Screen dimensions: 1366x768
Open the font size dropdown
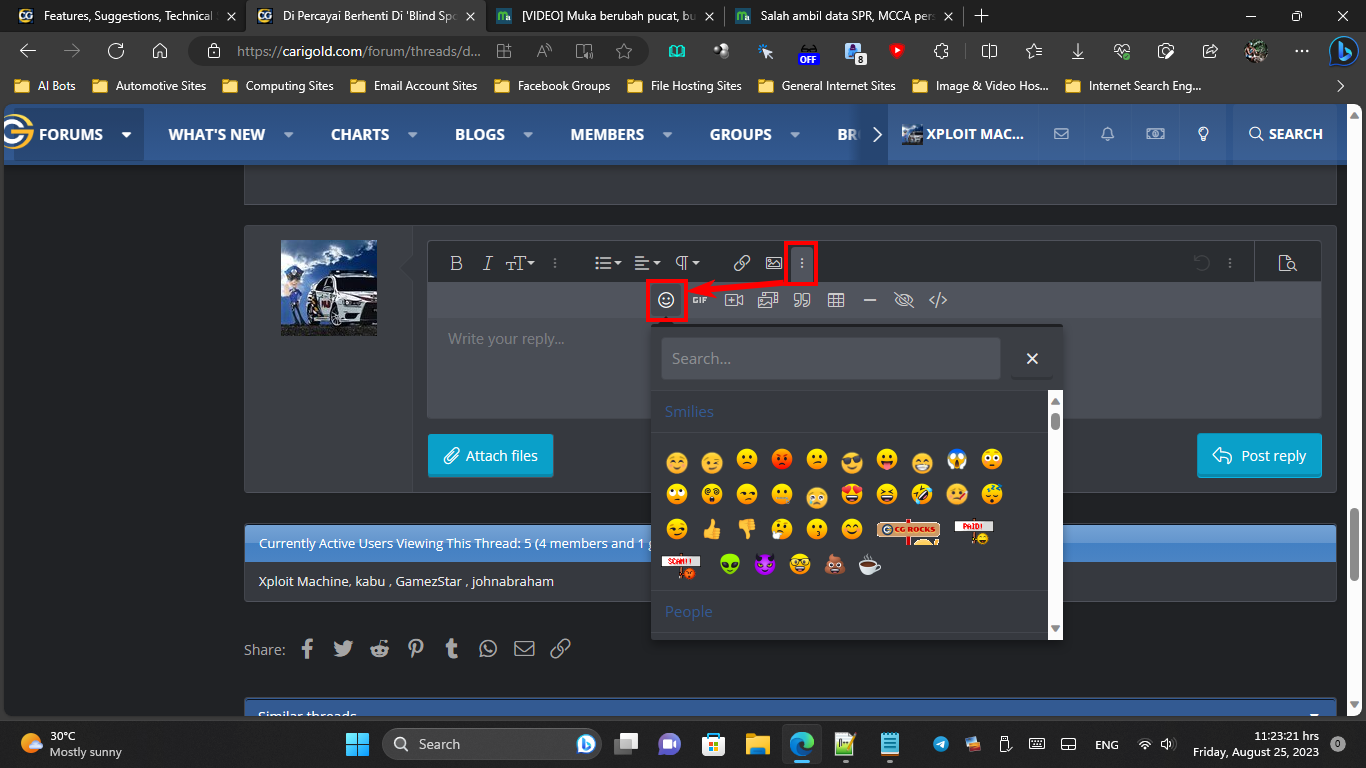click(x=520, y=263)
